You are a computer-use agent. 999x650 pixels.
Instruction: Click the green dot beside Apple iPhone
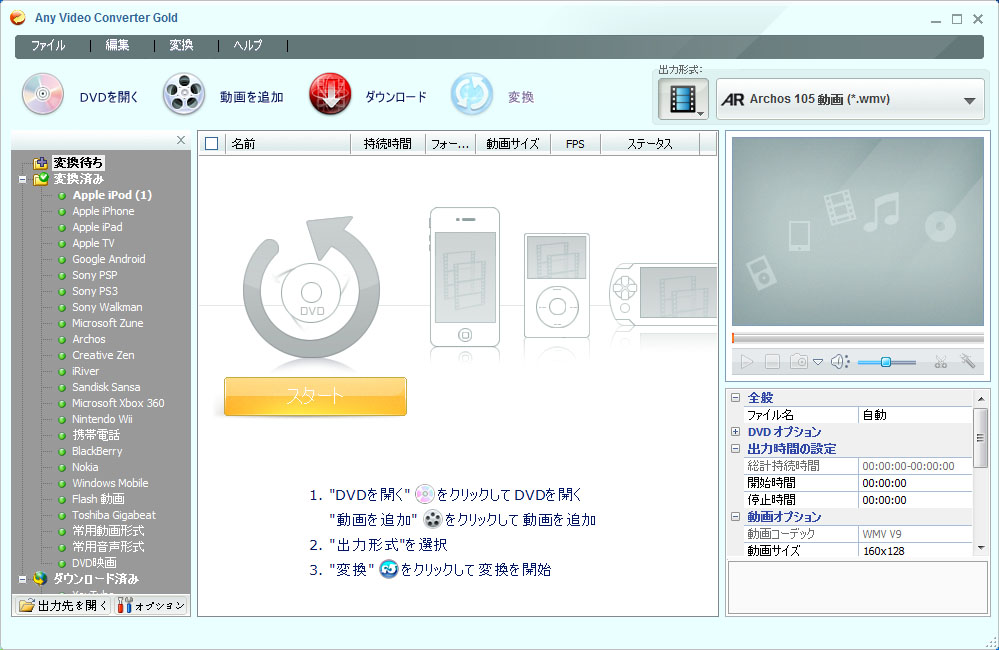tap(62, 212)
